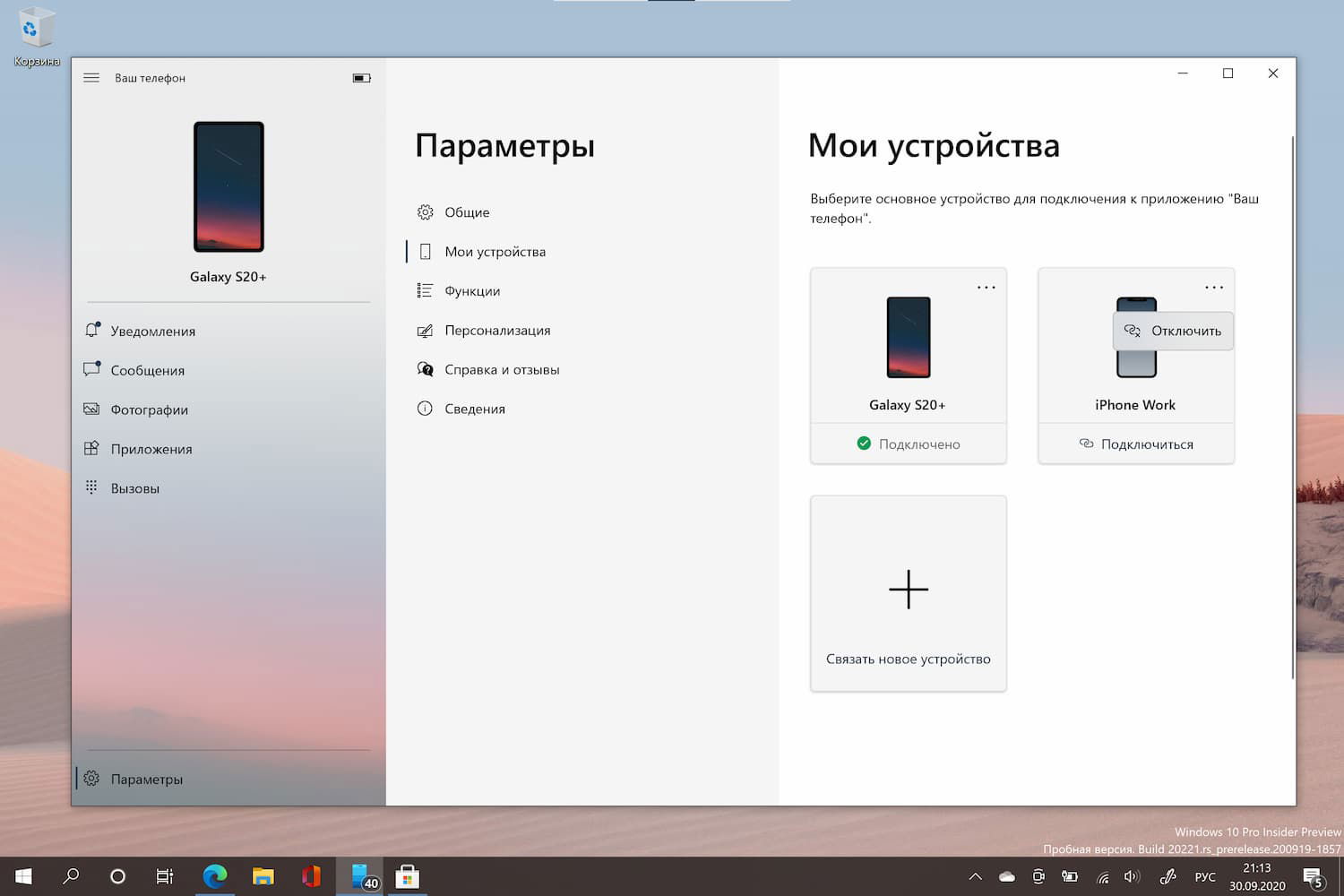
Task: Click the Ваш телефон window title
Action: 150,78
